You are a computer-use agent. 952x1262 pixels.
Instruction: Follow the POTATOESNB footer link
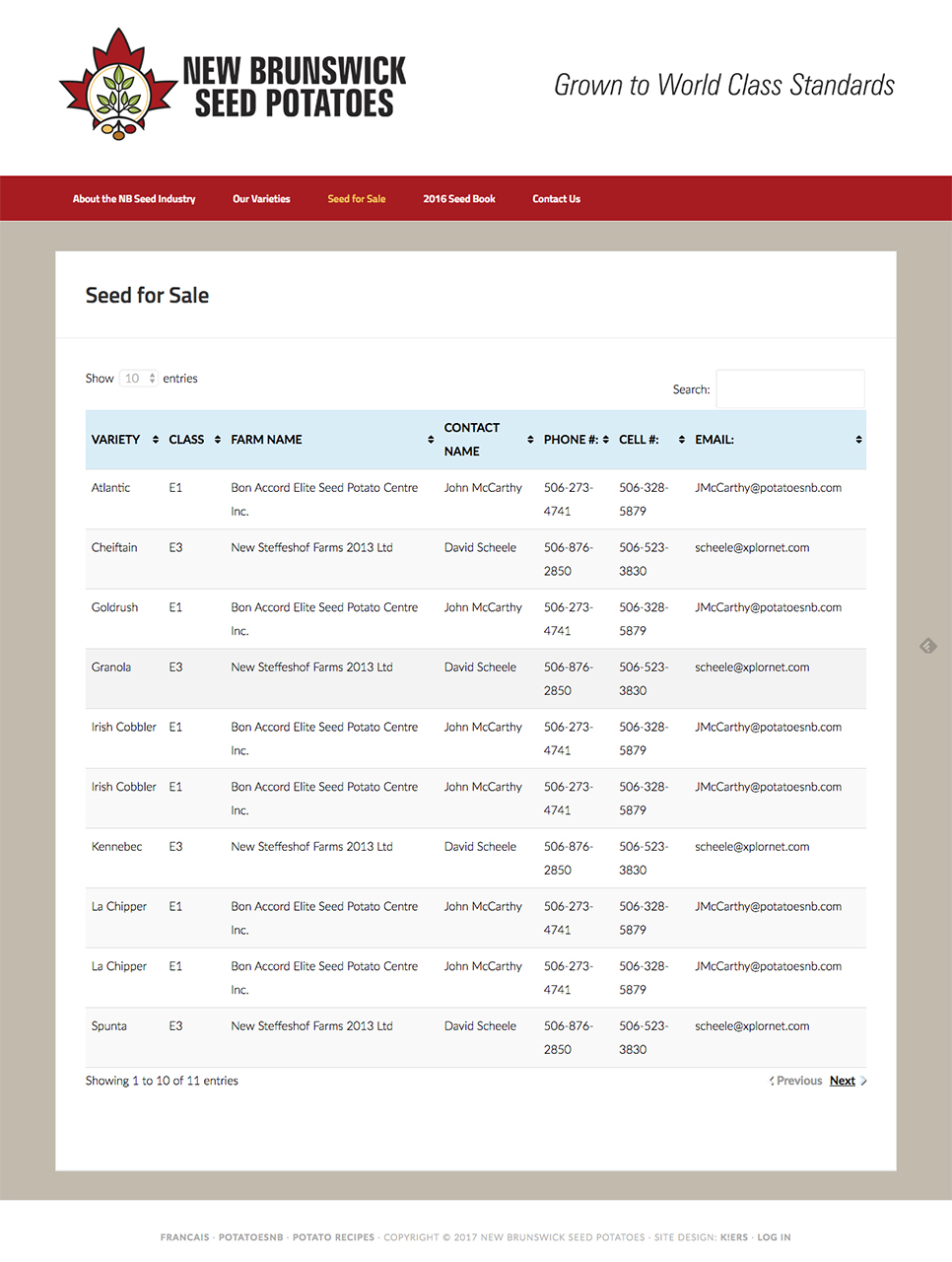pyautogui.click(x=251, y=1237)
